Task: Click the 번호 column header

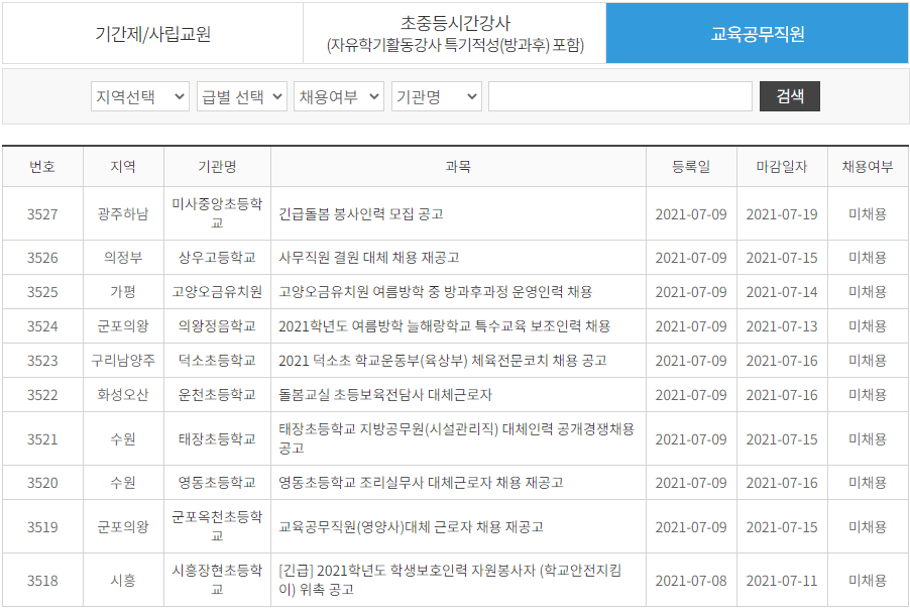Action: click(43, 168)
